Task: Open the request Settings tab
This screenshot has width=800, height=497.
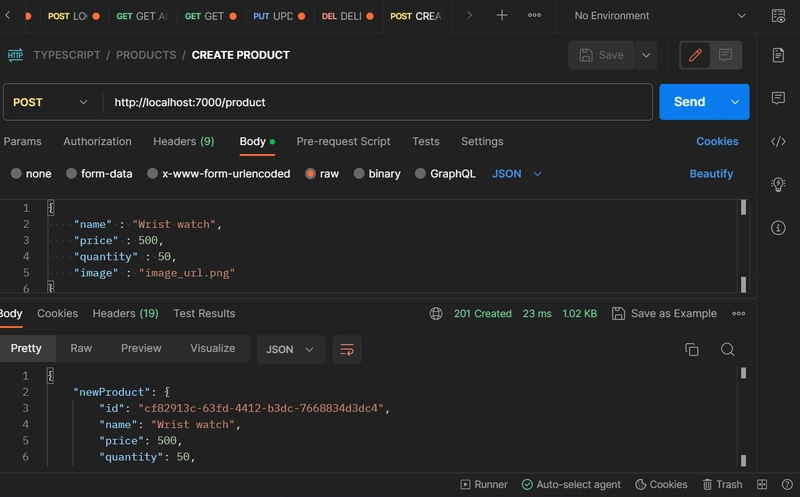Action: pos(482,141)
